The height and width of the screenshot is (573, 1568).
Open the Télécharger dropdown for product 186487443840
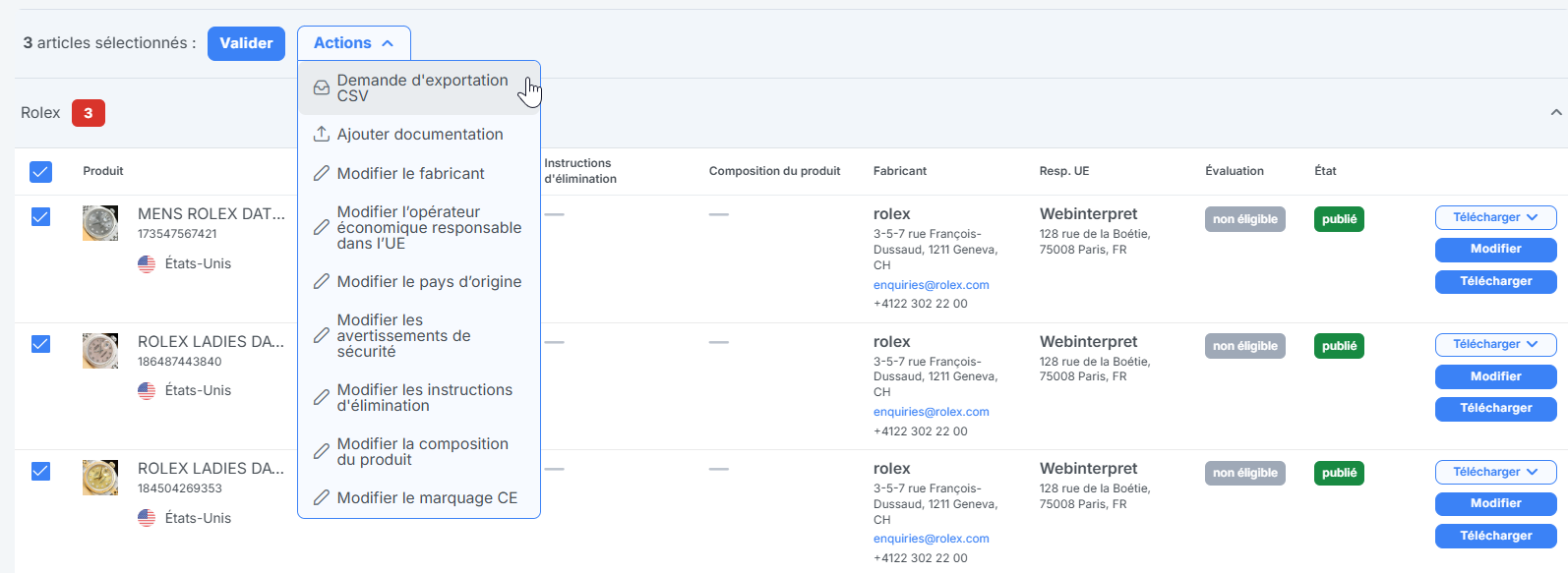1495,344
